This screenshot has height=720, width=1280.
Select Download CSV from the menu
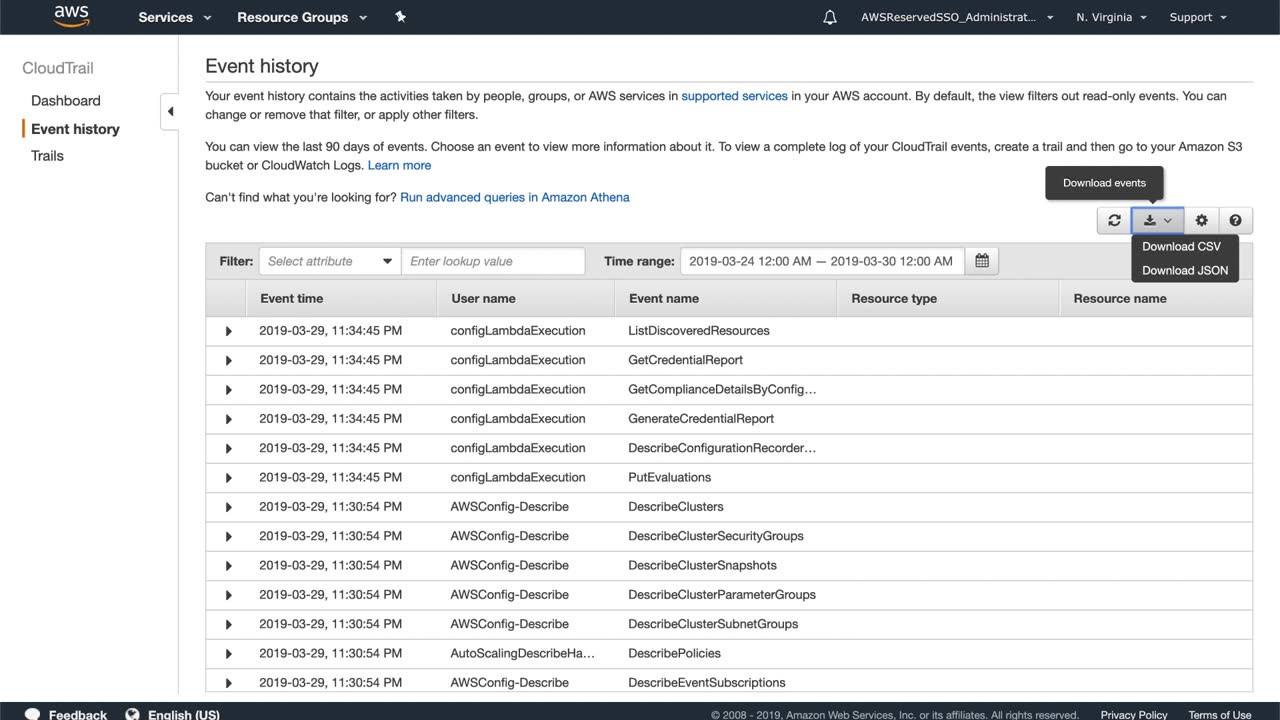click(x=1181, y=246)
